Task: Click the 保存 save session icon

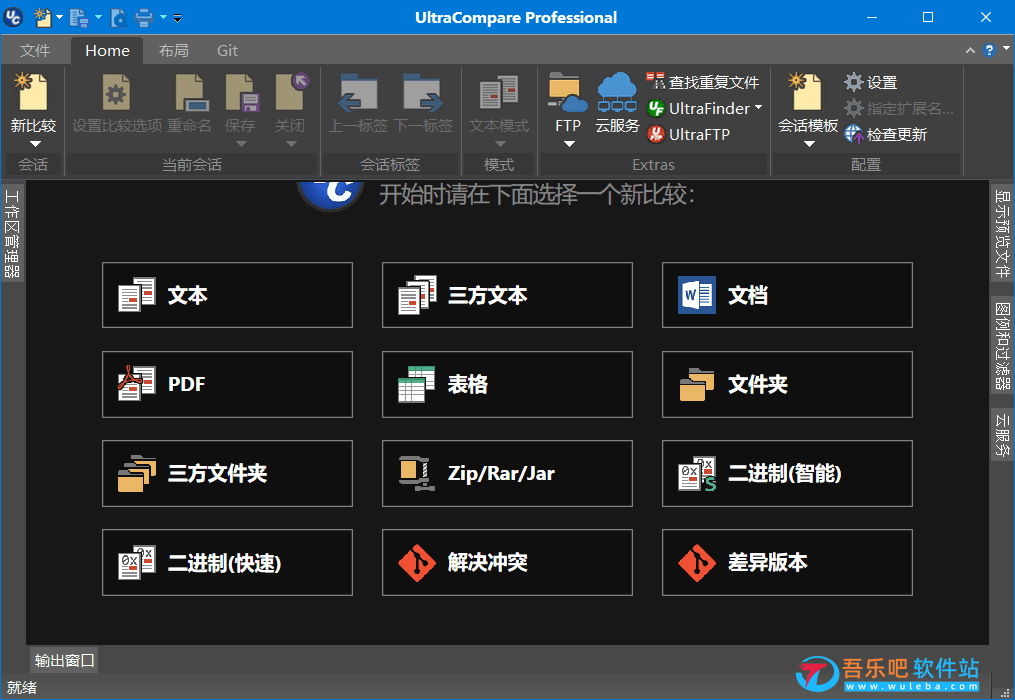Action: 241,92
